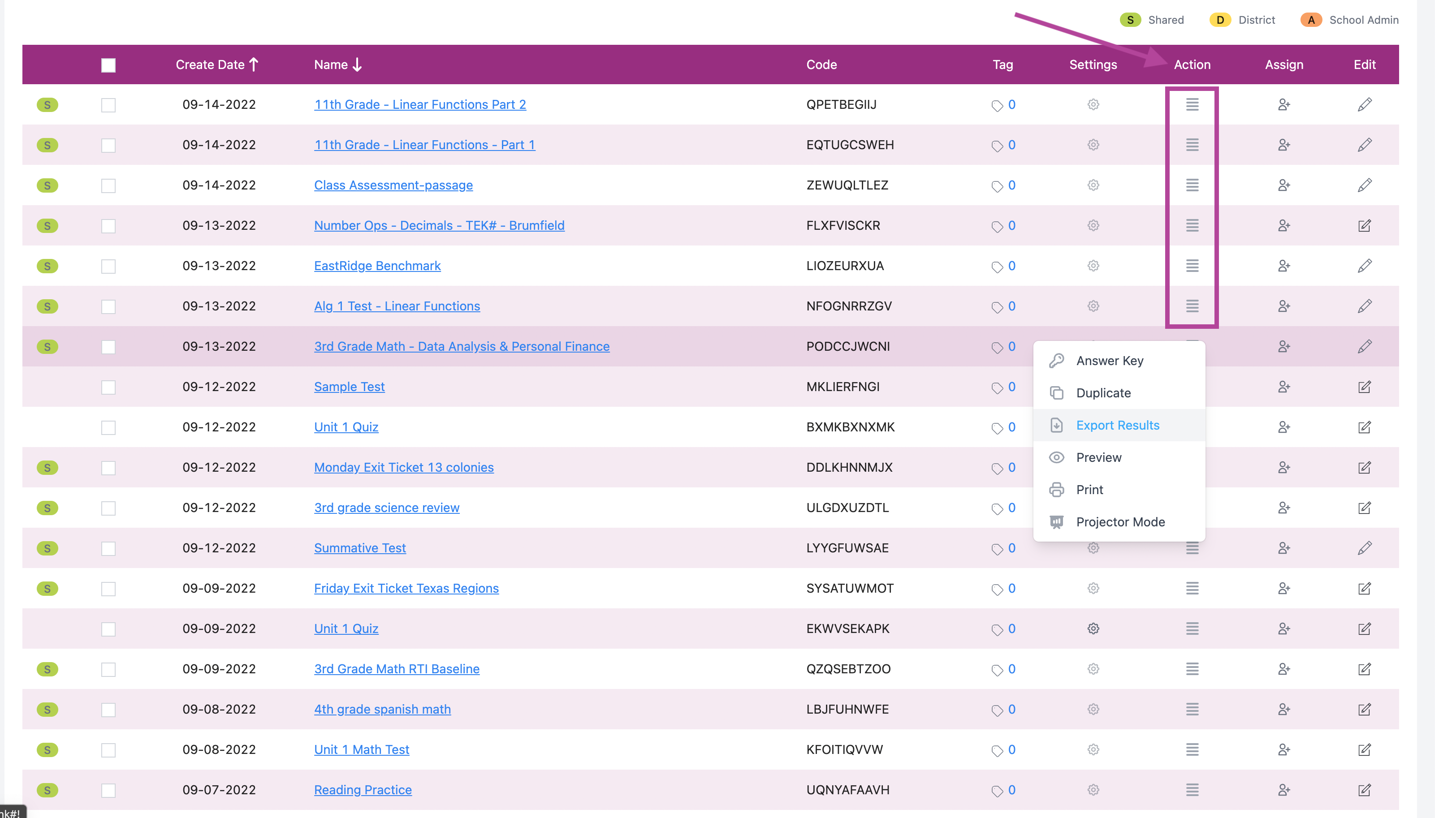This screenshot has height=818, width=1456.
Task: Click the tag count for Class Assessment-passage
Action: click(1012, 185)
